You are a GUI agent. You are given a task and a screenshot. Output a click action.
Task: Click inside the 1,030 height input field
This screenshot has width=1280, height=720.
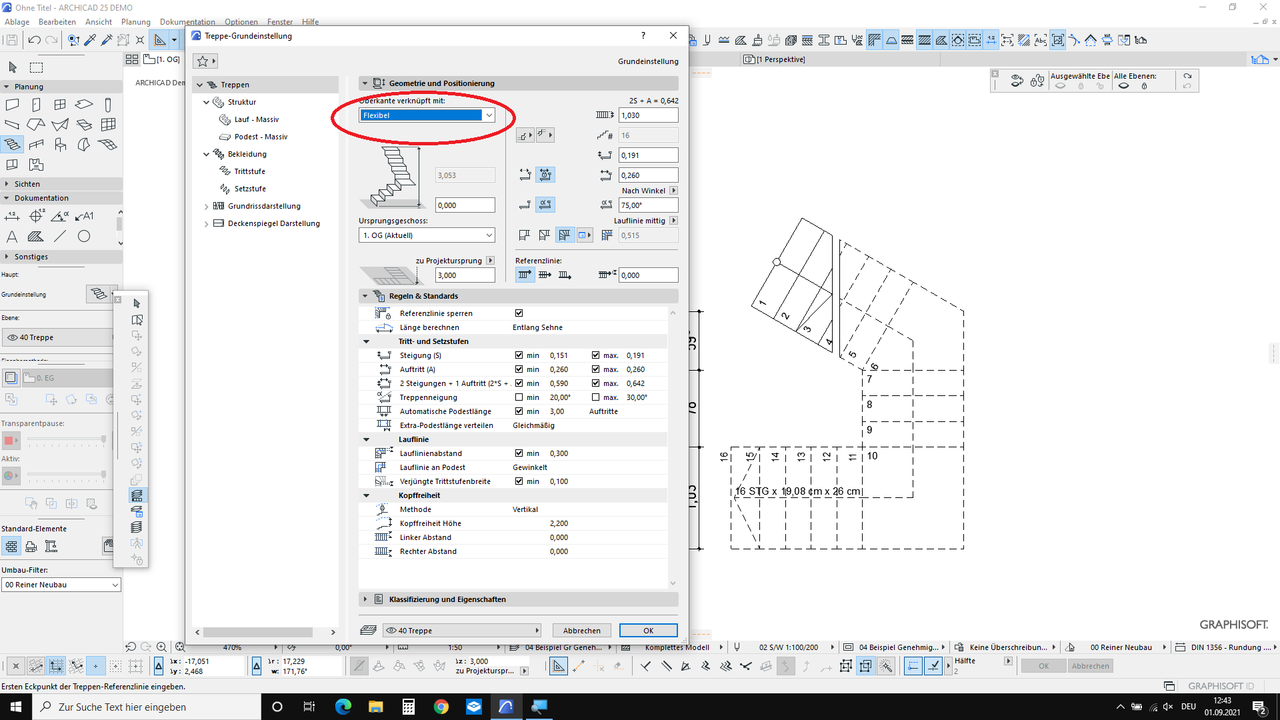pyautogui.click(x=646, y=114)
